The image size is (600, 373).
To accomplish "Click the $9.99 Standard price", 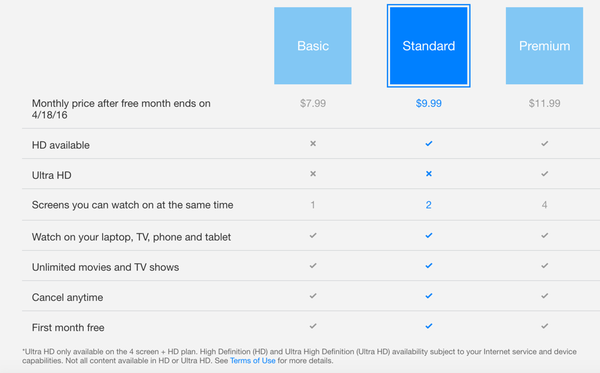I will coord(429,103).
